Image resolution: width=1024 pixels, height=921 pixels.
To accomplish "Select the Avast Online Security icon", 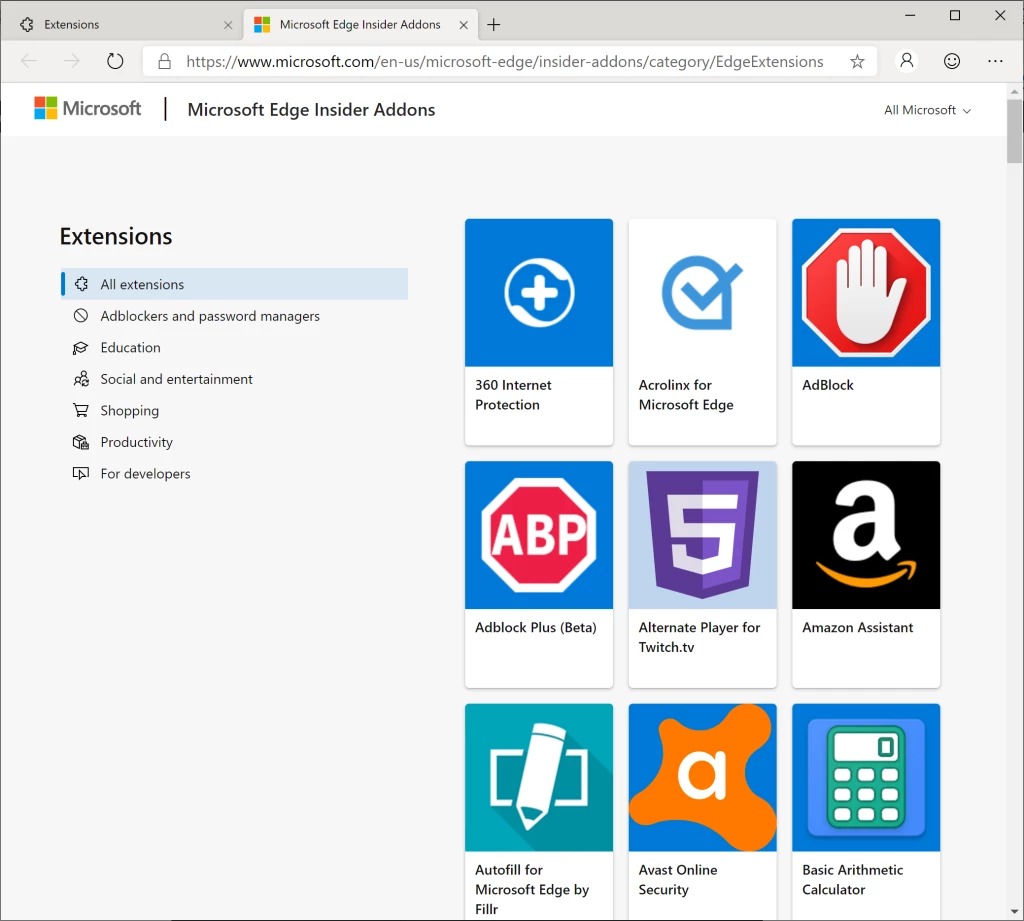I will click(702, 777).
